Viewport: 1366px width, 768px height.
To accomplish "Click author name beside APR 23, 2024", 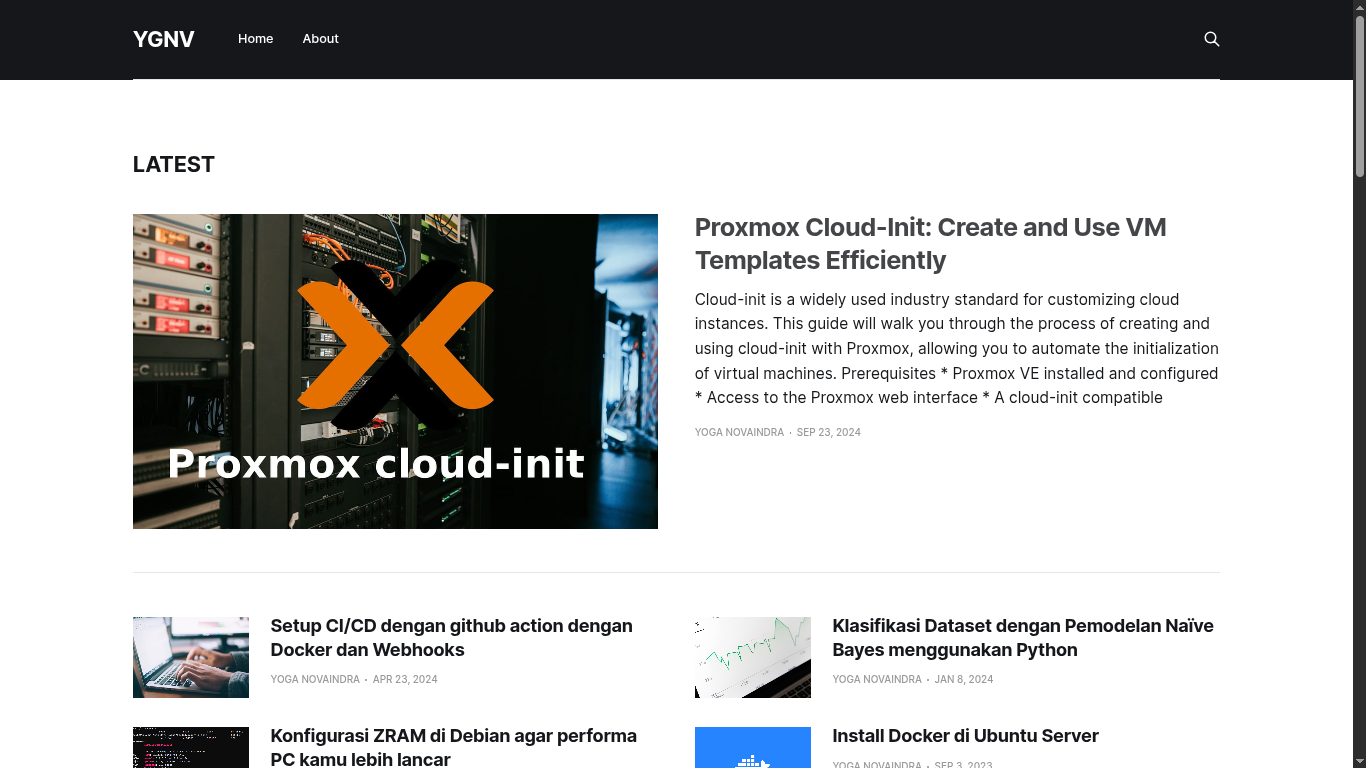I will [315, 679].
